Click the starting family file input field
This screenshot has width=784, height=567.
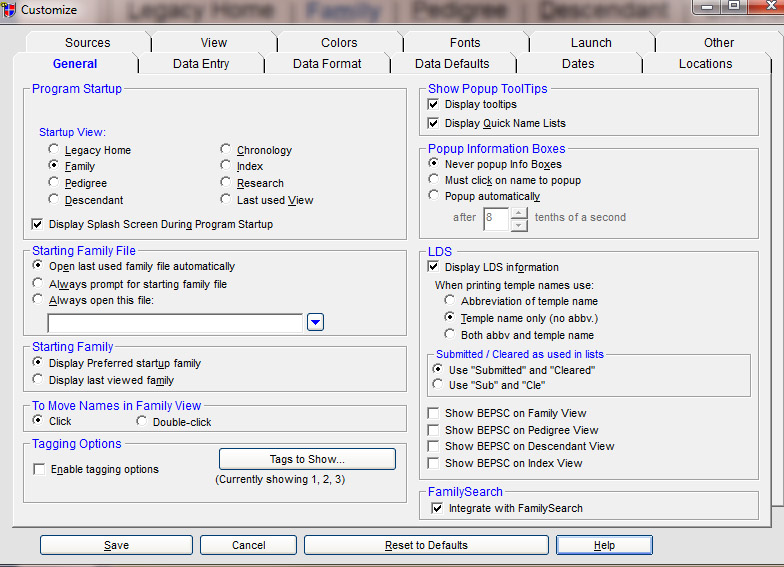(x=175, y=323)
